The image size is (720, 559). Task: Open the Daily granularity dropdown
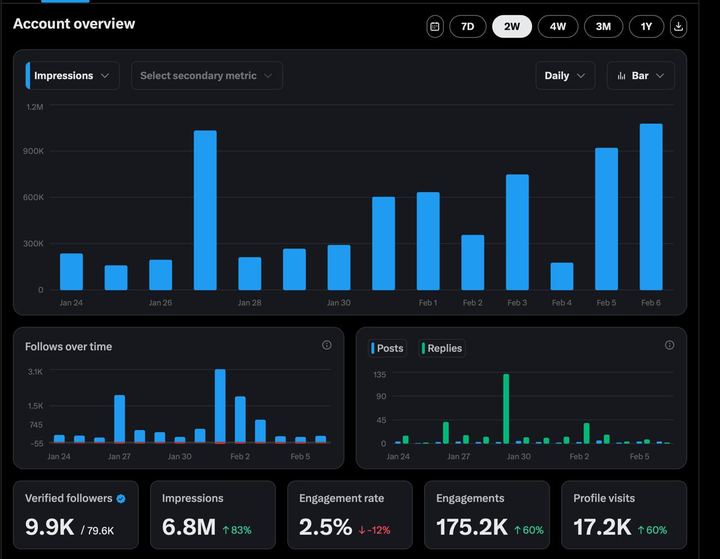pos(565,76)
